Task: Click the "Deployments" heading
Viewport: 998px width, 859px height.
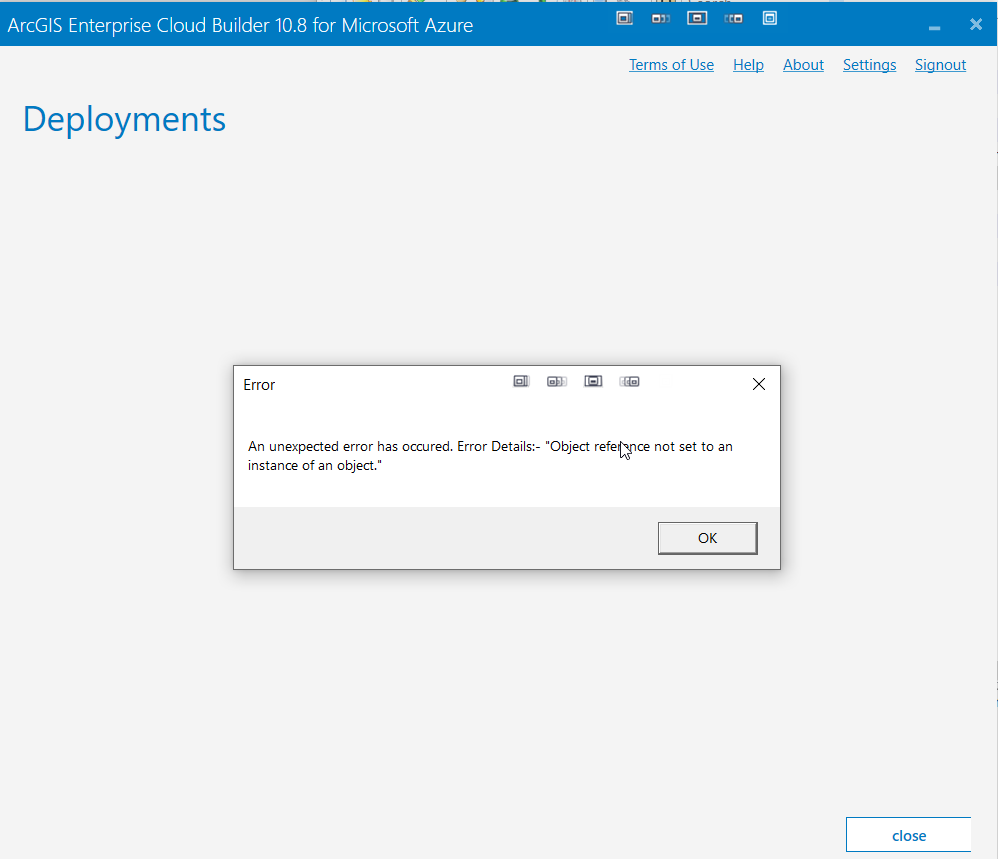Action: [x=124, y=120]
